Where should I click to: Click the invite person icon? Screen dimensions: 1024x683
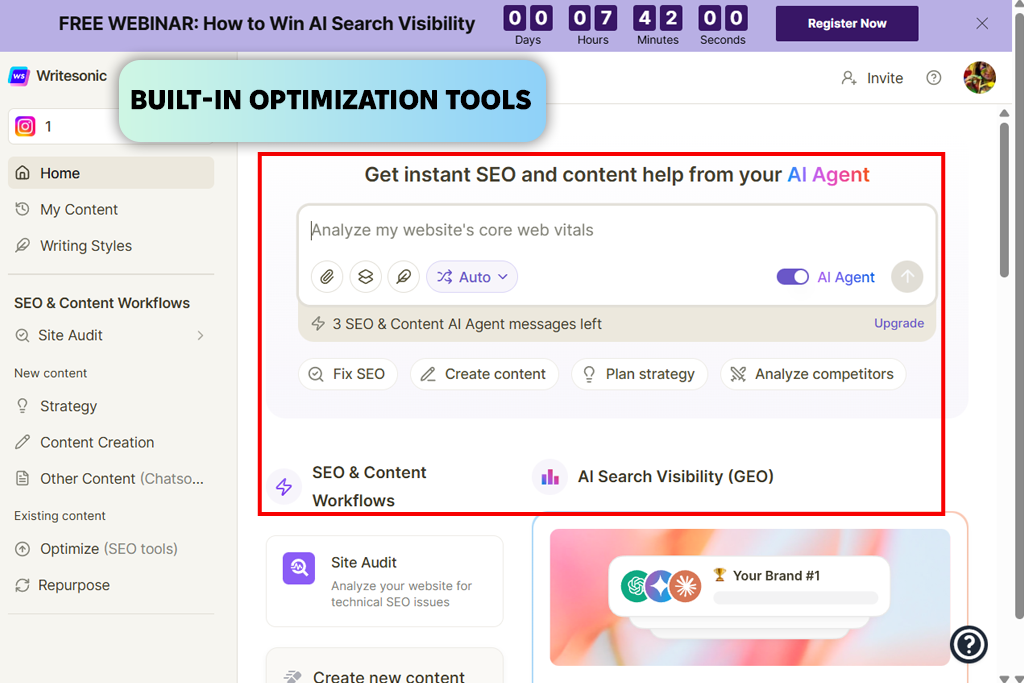[x=848, y=78]
